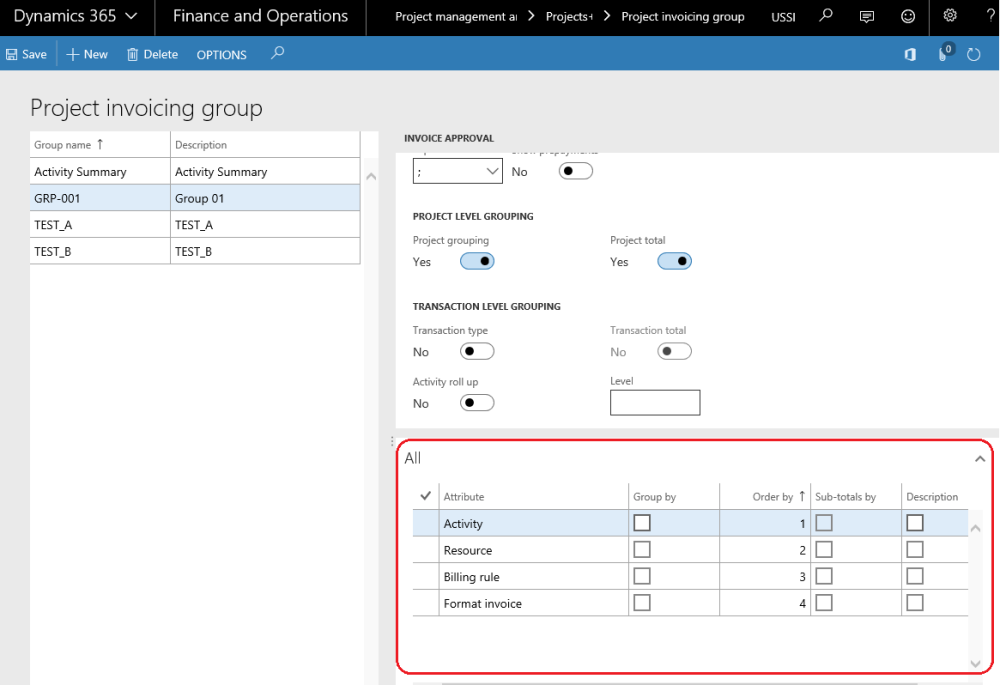1000x685 pixels.
Task: Open the smiley sentiment feedback icon
Action: pyautogui.click(x=907, y=17)
